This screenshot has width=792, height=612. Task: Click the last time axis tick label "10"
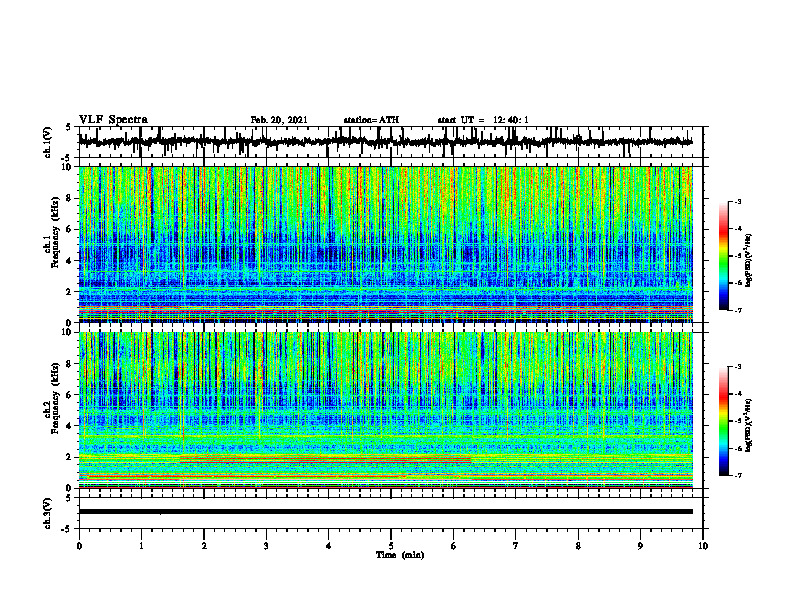[703, 546]
